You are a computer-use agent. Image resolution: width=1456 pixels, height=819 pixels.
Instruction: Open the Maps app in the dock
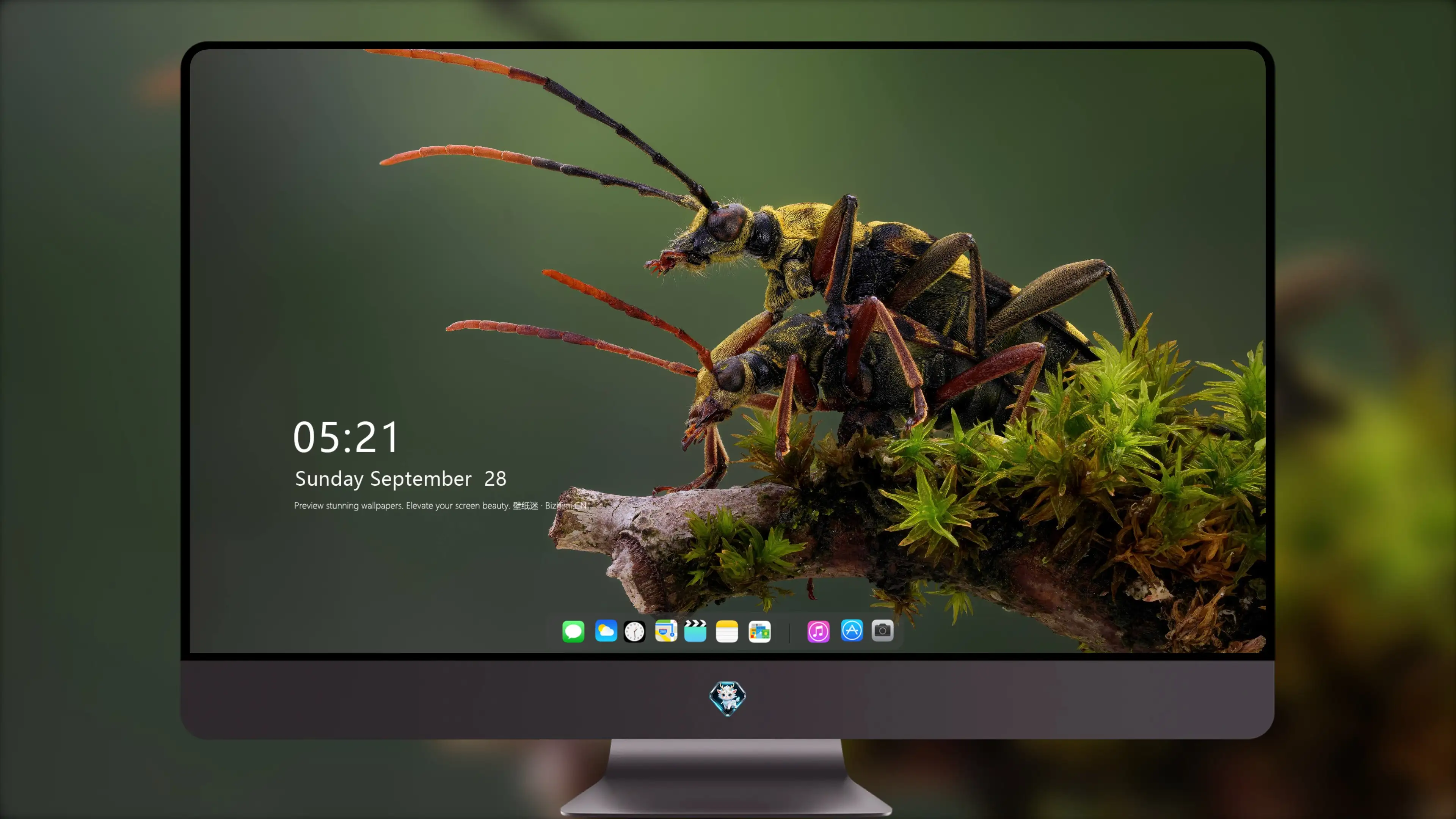click(x=666, y=631)
